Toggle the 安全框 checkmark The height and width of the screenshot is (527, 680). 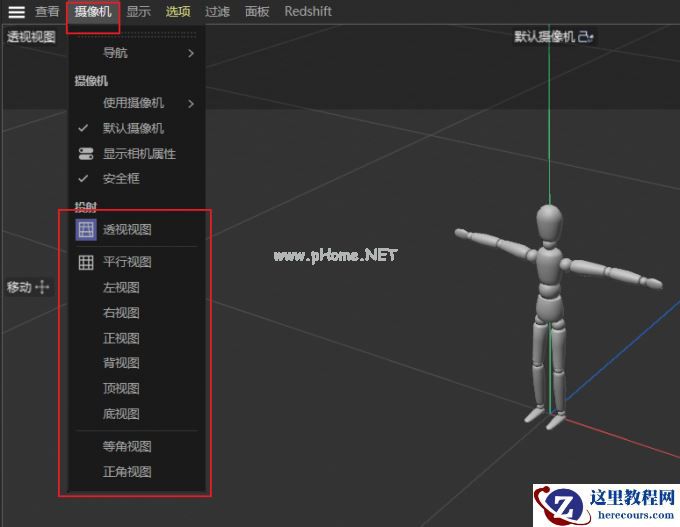(83, 178)
